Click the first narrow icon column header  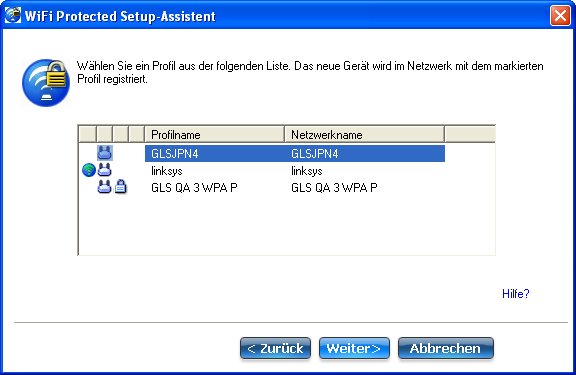click(x=87, y=134)
